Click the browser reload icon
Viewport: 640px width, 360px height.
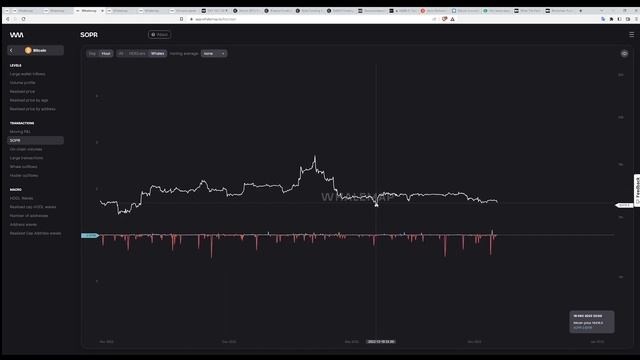(23, 19)
